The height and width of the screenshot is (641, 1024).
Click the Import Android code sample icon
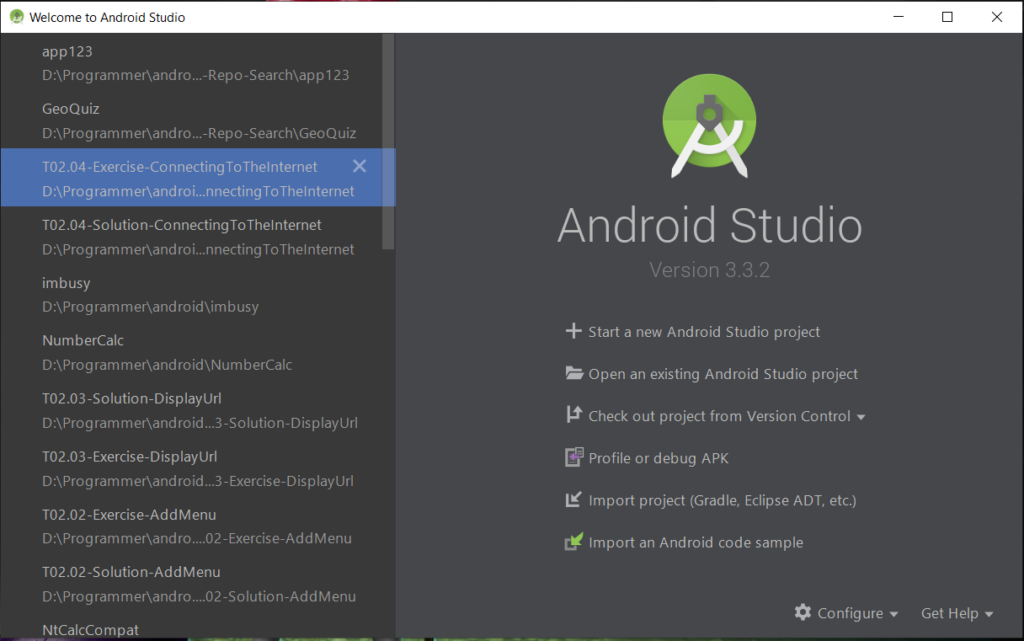click(x=573, y=541)
